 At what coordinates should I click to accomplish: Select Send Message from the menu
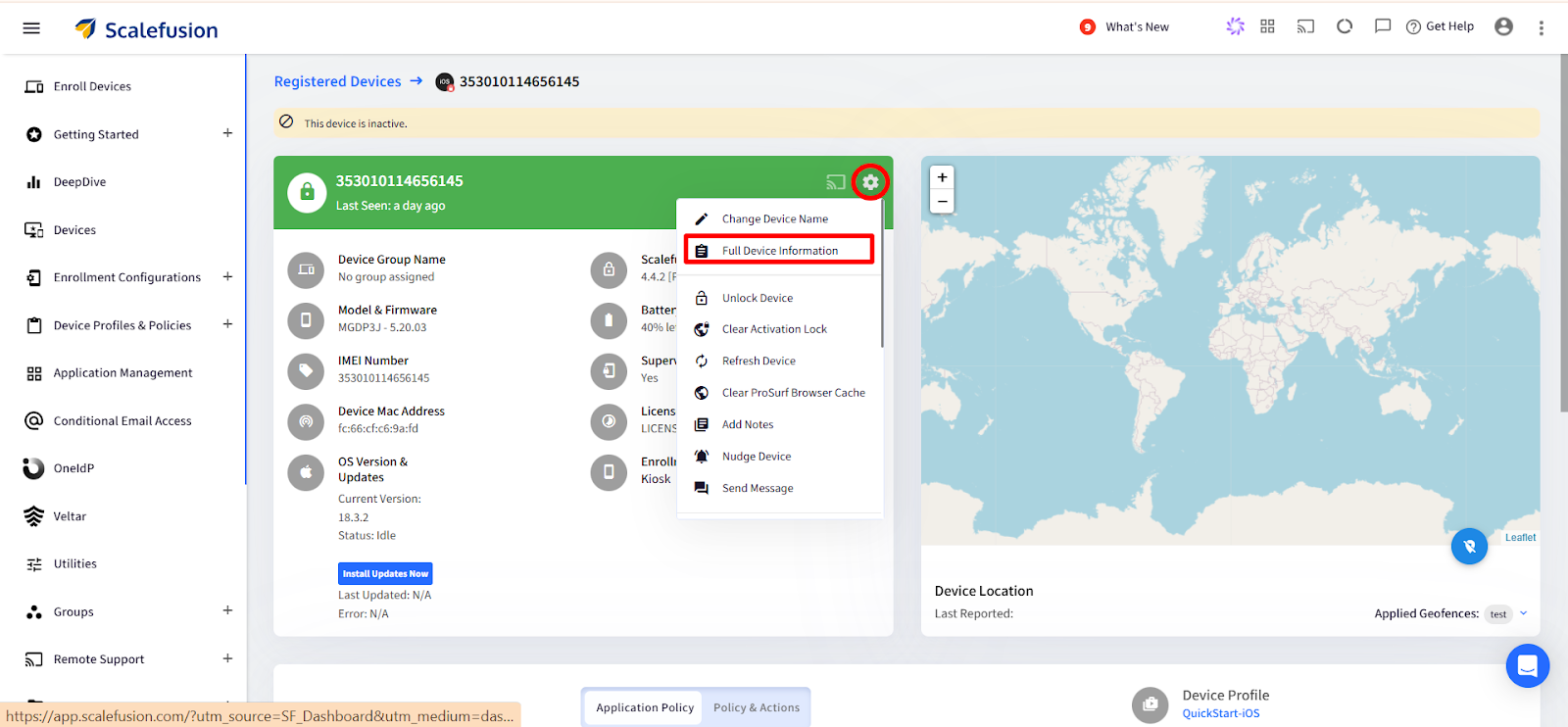[780, 488]
